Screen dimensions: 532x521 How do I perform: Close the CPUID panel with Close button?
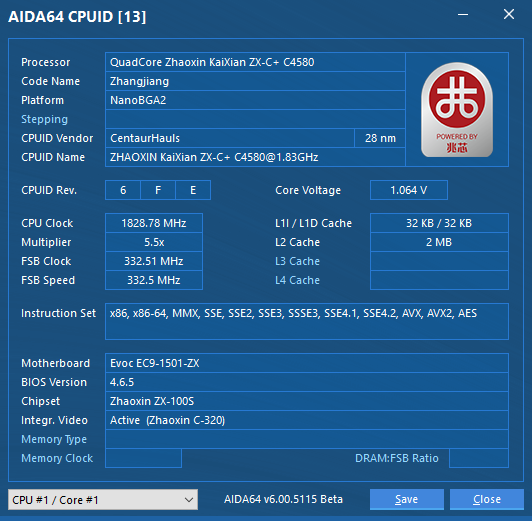click(x=487, y=499)
